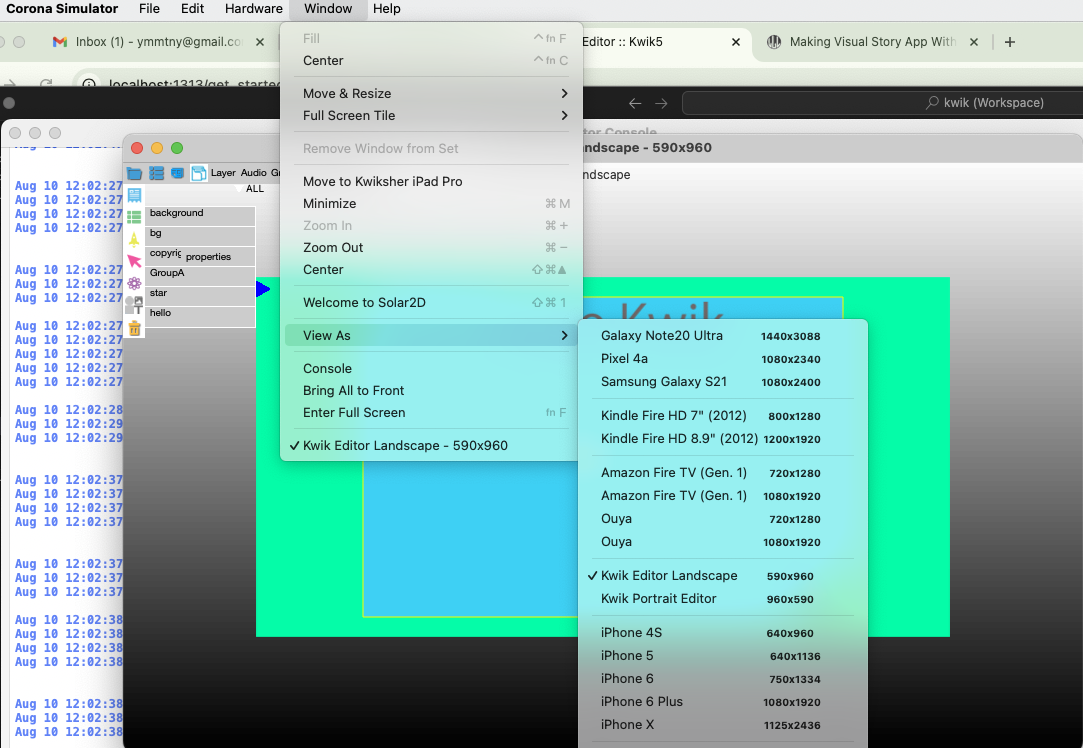Image resolution: width=1083 pixels, height=748 pixels.
Task: Select Pixel 4a device
Action: click(722, 359)
